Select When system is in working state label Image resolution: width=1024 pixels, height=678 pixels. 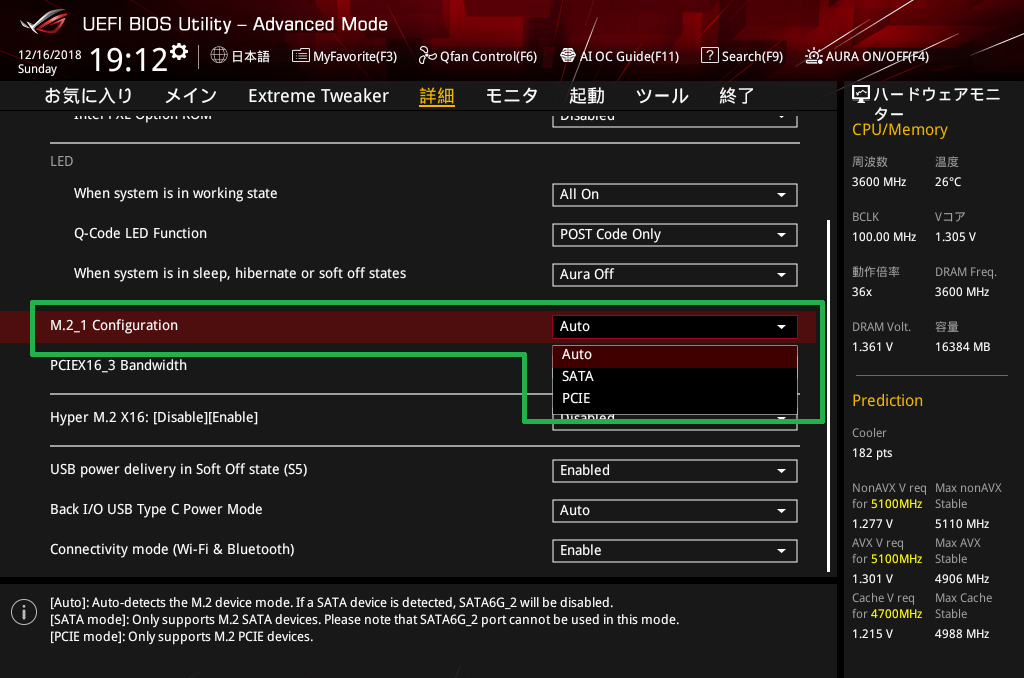click(x=176, y=193)
